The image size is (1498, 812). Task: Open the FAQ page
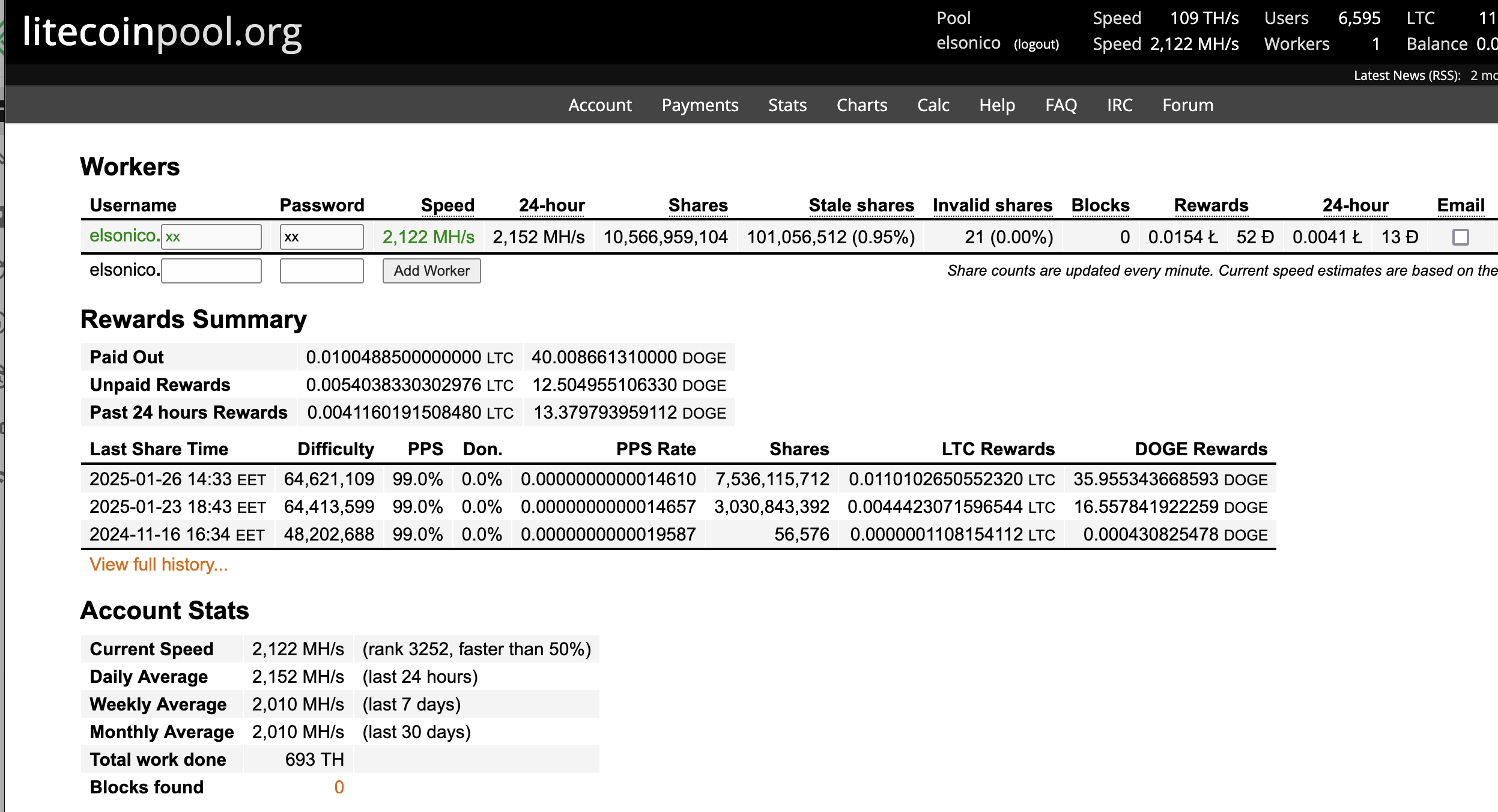[1061, 105]
